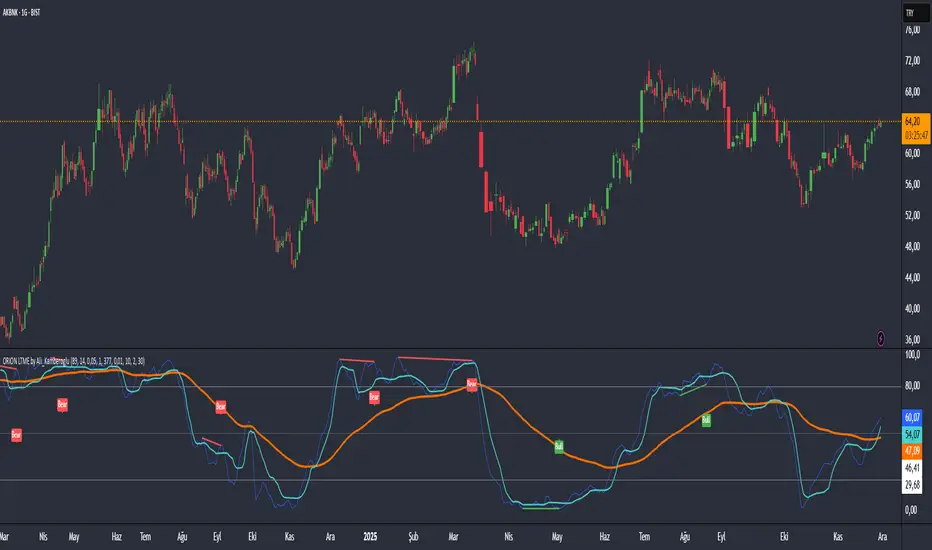The width and height of the screenshot is (932, 550).
Task: Select the teal 54,07 indicator value tag
Action: (x=911, y=434)
